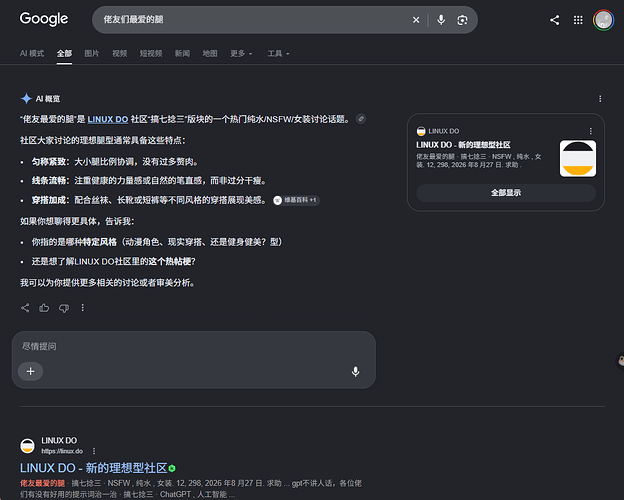Open LINUX DO logo thumbnail in card

point(578,158)
